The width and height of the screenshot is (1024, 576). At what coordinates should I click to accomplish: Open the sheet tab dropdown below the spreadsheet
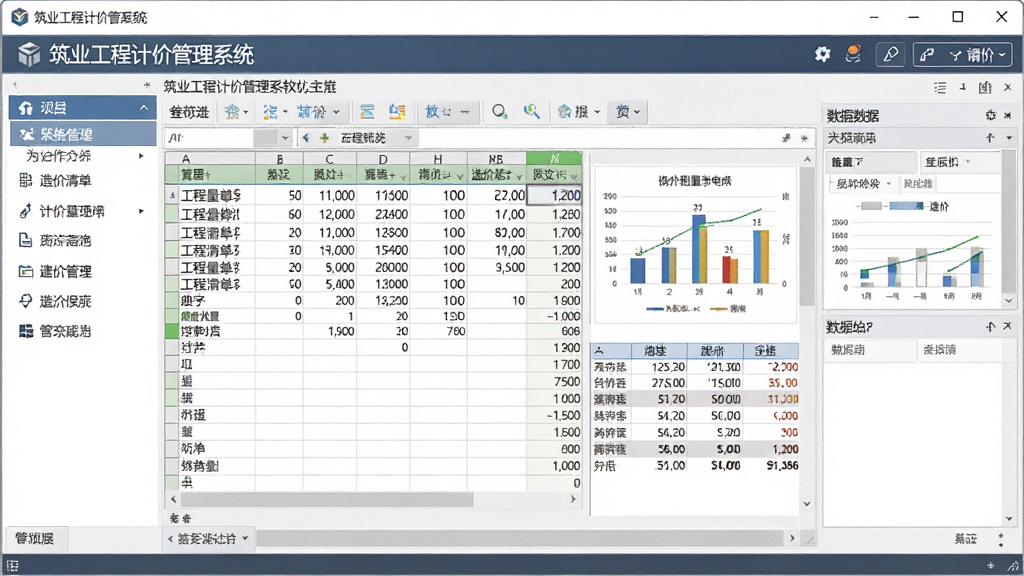point(246,539)
